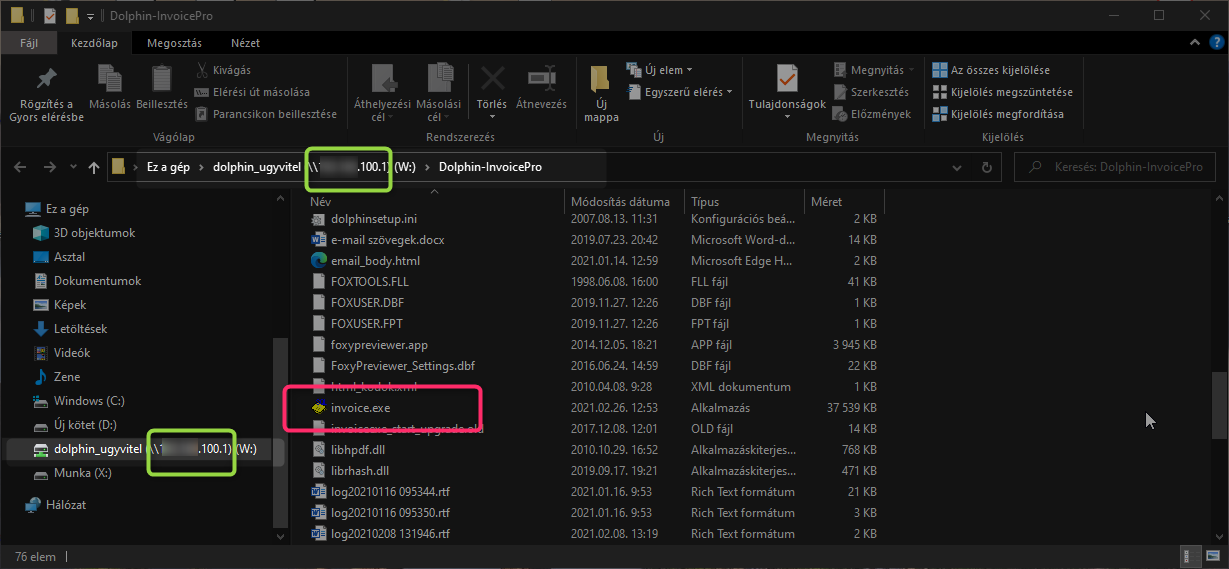Image resolution: width=1229 pixels, height=569 pixels.
Task: Open 3D objektumok in sidebar
Action: (83, 233)
